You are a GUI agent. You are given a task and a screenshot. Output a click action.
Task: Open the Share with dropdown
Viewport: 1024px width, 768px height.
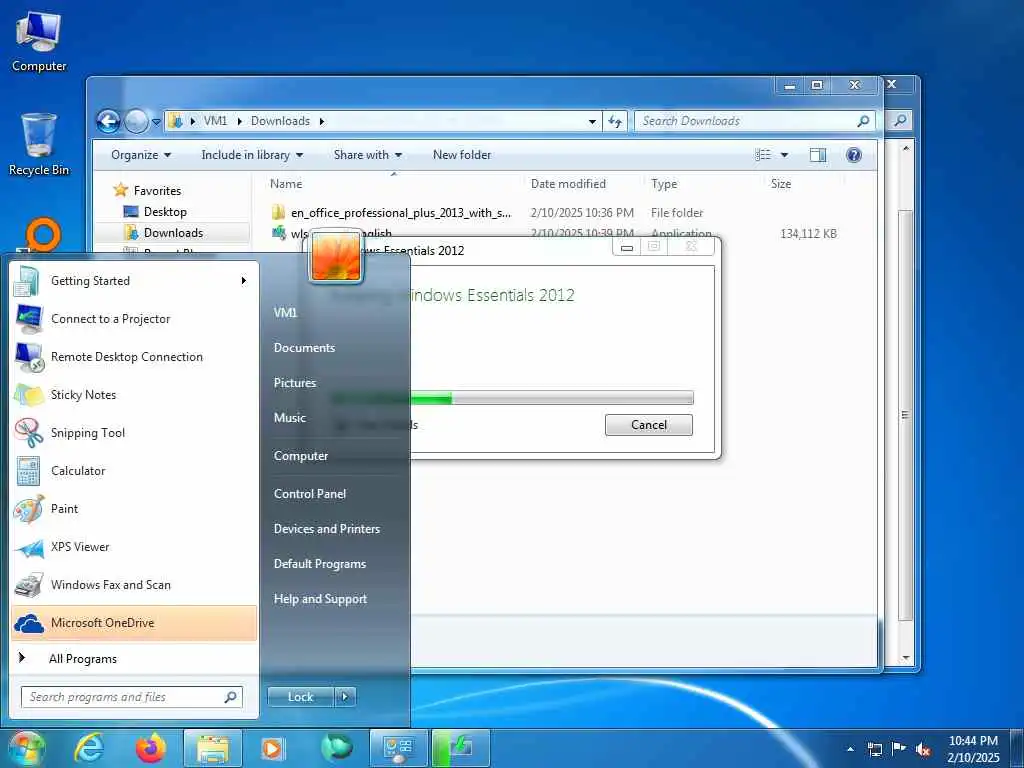pyautogui.click(x=368, y=155)
